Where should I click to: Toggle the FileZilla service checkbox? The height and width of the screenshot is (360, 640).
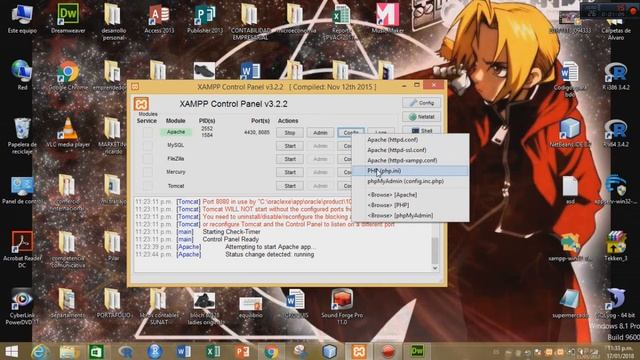pos(147,159)
